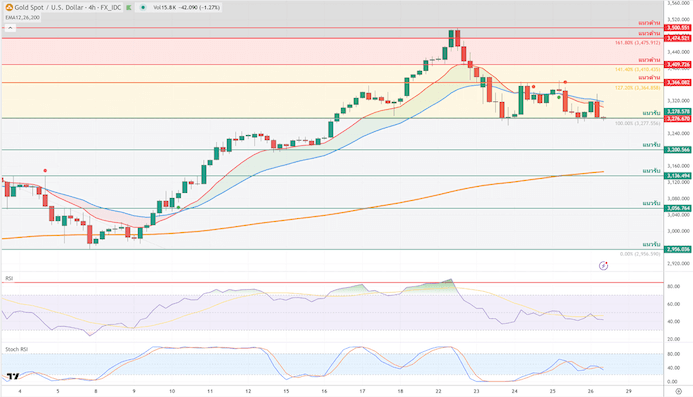Click the red signal dot above candle near 5
The width and height of the screenshot is (693, 397).
[45, 171]
